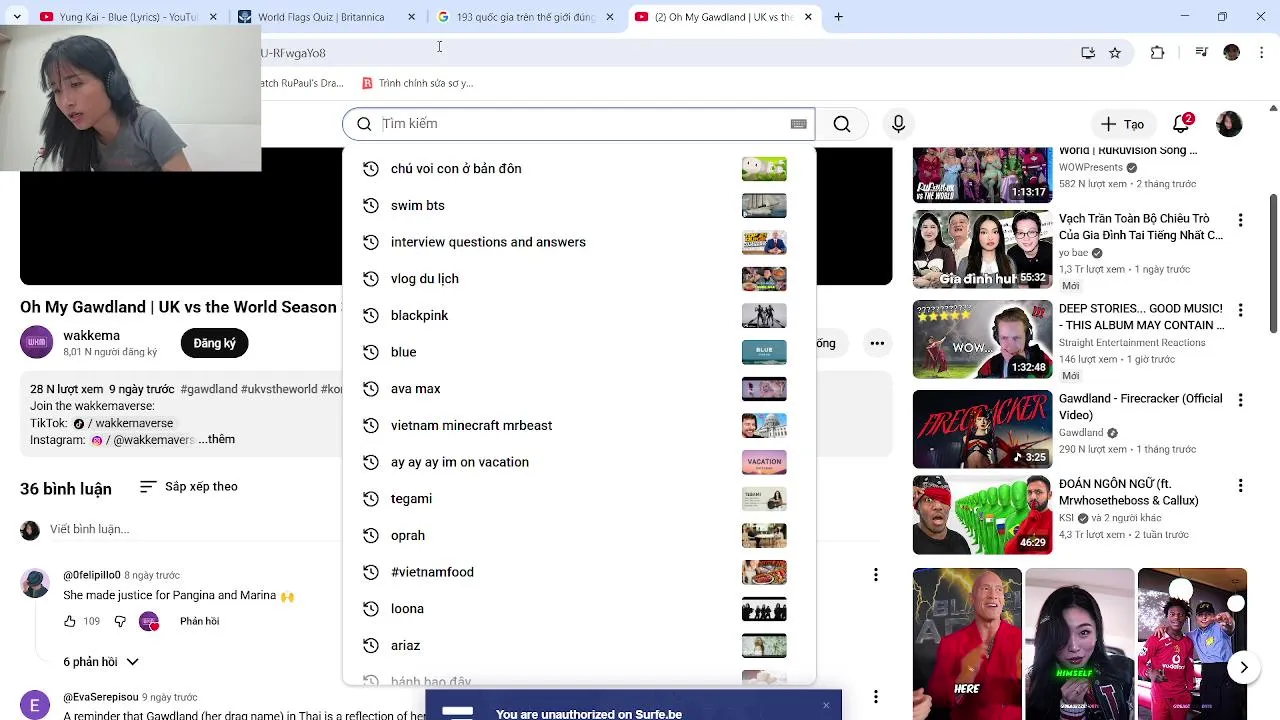Screen dimensions: 1280x720
Task: Pick tegami search suggestion
Action: [x=578, y=499]
